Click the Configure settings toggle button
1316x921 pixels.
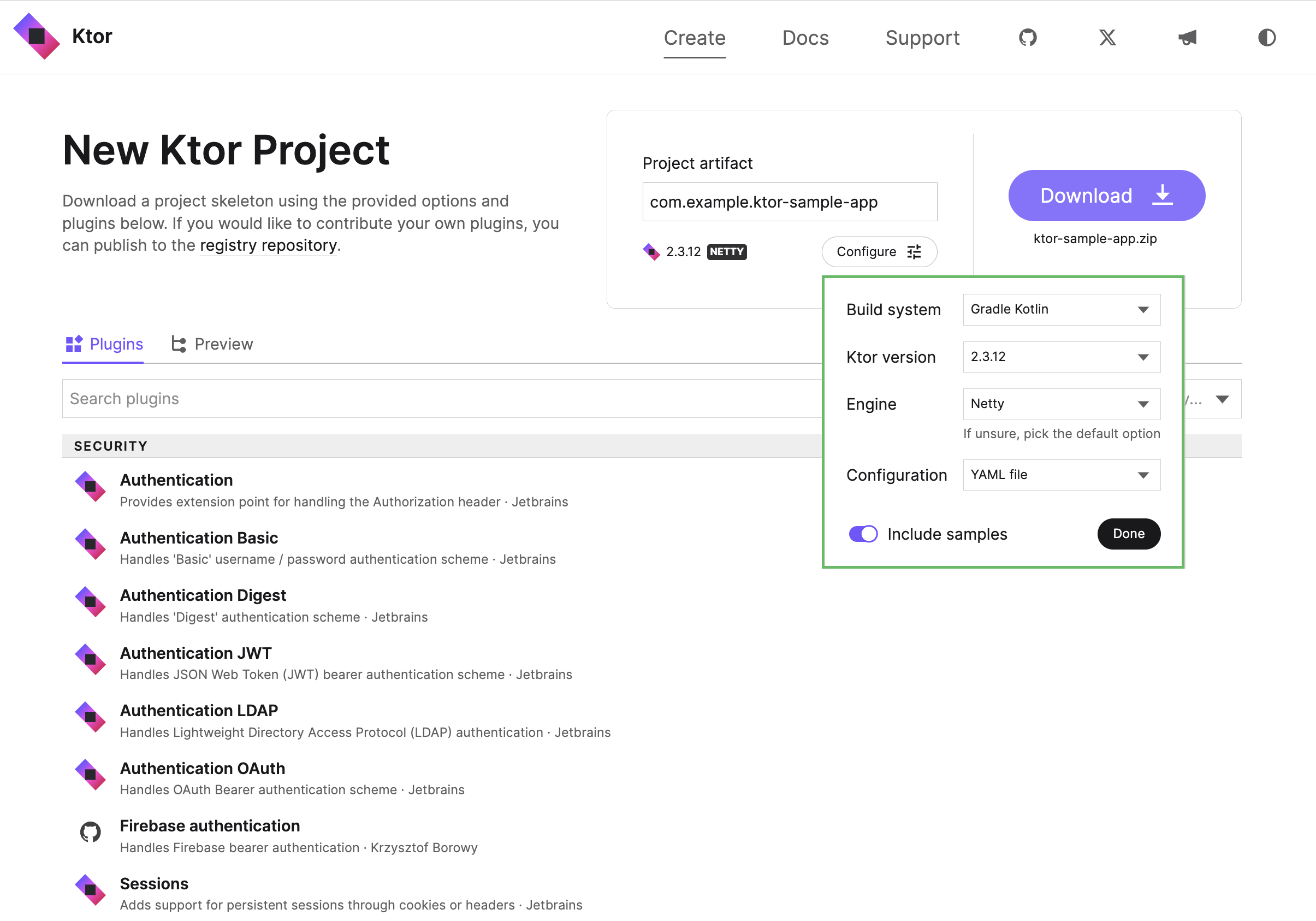[x=878, y=251]
